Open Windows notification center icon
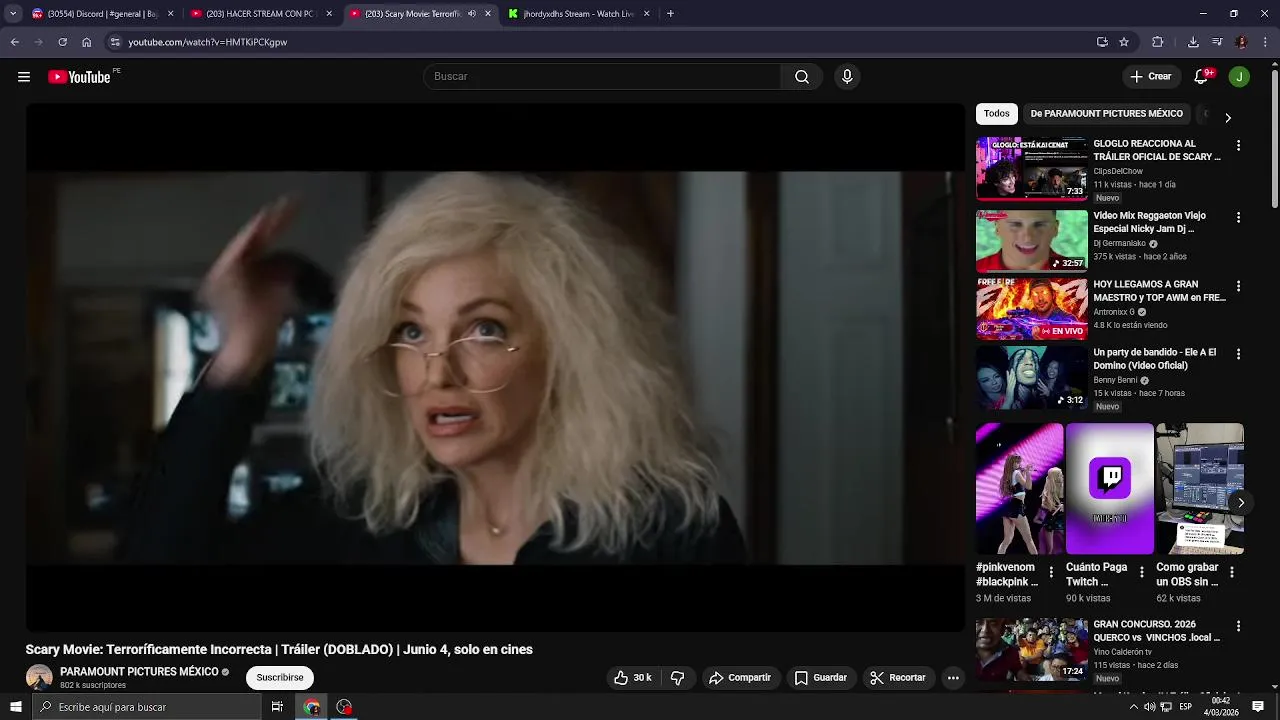The height and width of the screenshot is (720, 1280). [1258, 707]
